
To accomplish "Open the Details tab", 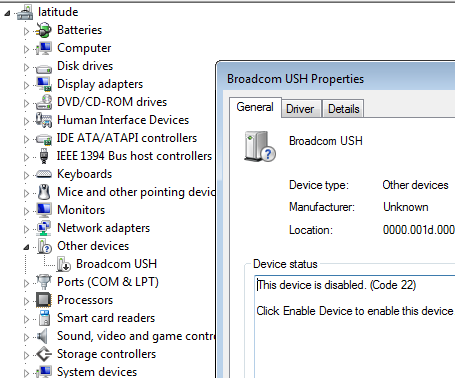I will click(344, 109).
